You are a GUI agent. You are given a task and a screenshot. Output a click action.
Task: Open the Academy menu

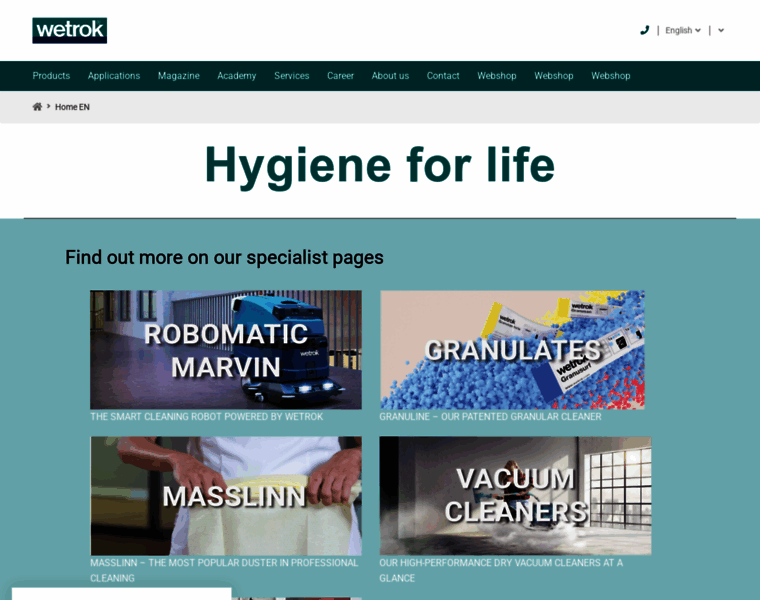click(x=237, y=76)
